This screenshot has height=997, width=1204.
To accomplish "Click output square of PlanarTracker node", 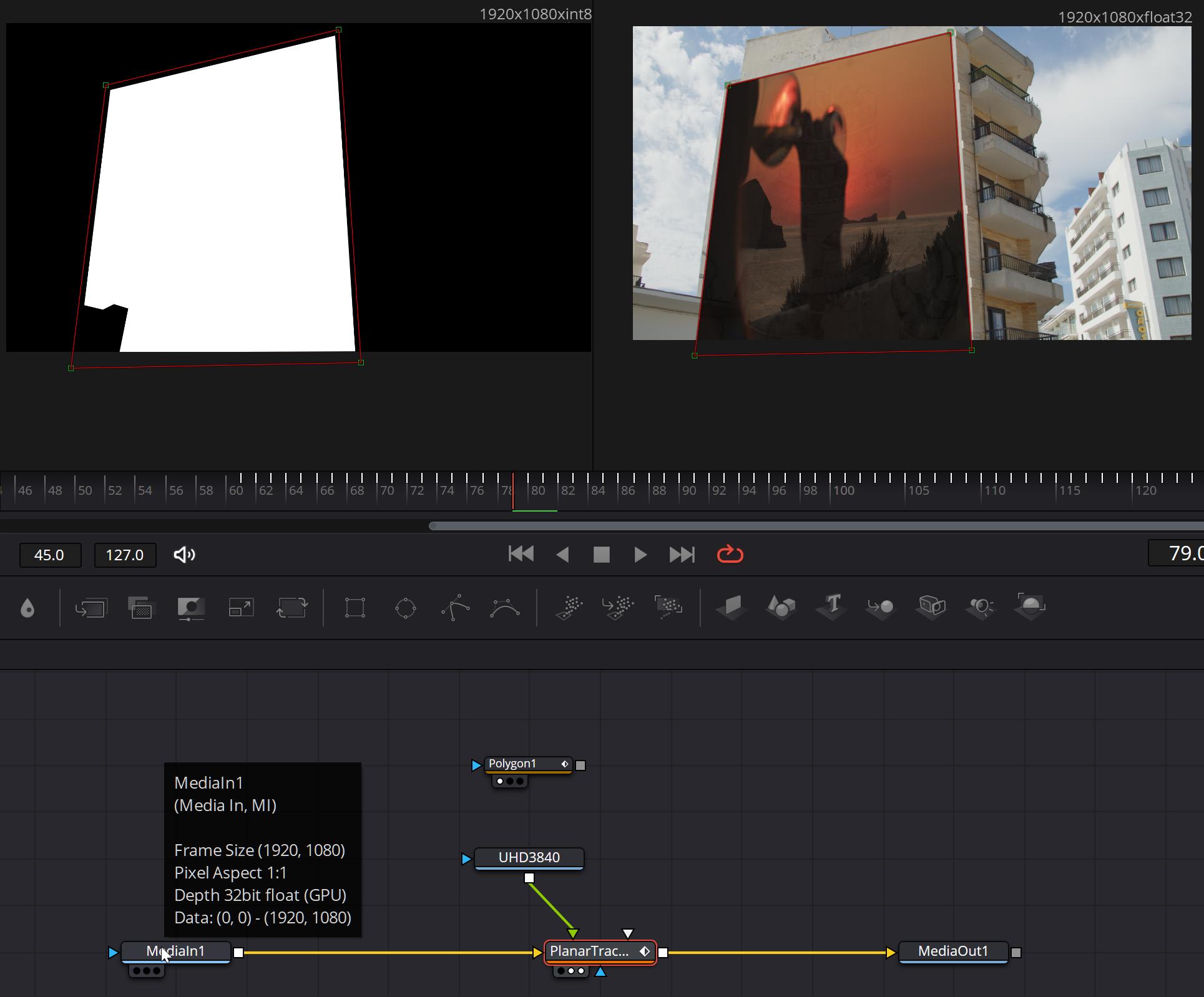I will pyautogui.click(x=663, y=952).
